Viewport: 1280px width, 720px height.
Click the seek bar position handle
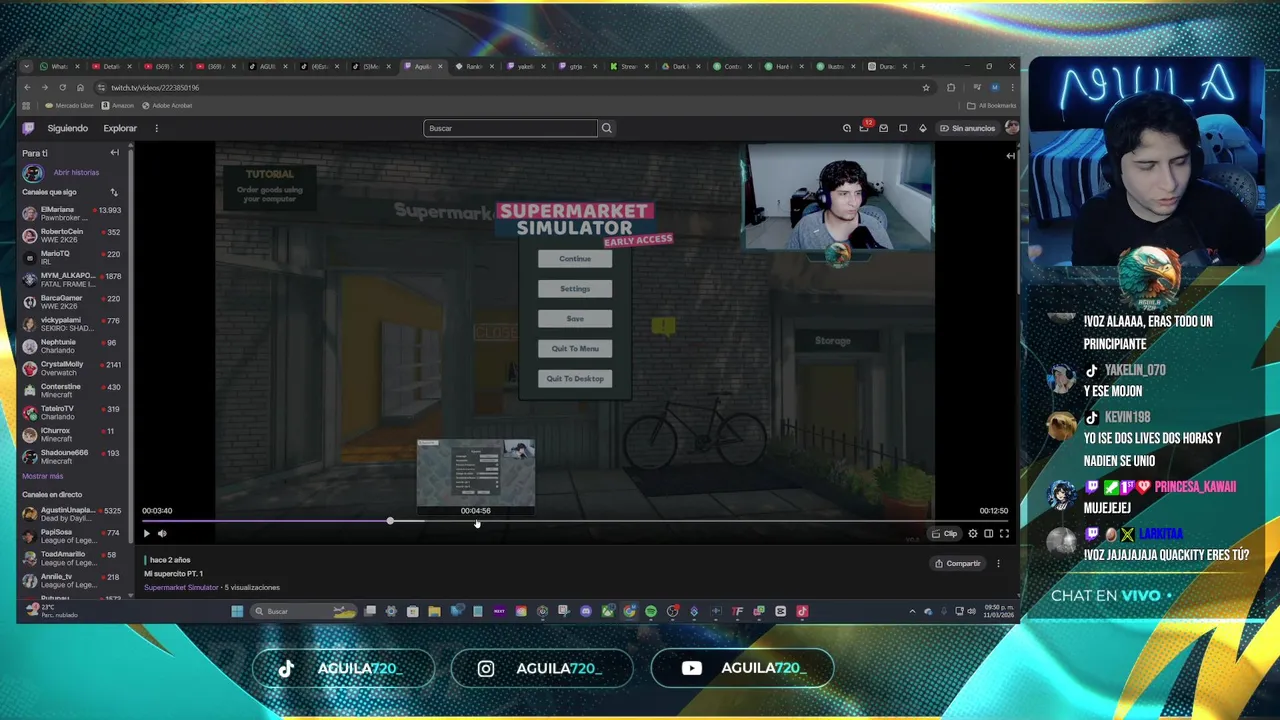coord(390,521)
